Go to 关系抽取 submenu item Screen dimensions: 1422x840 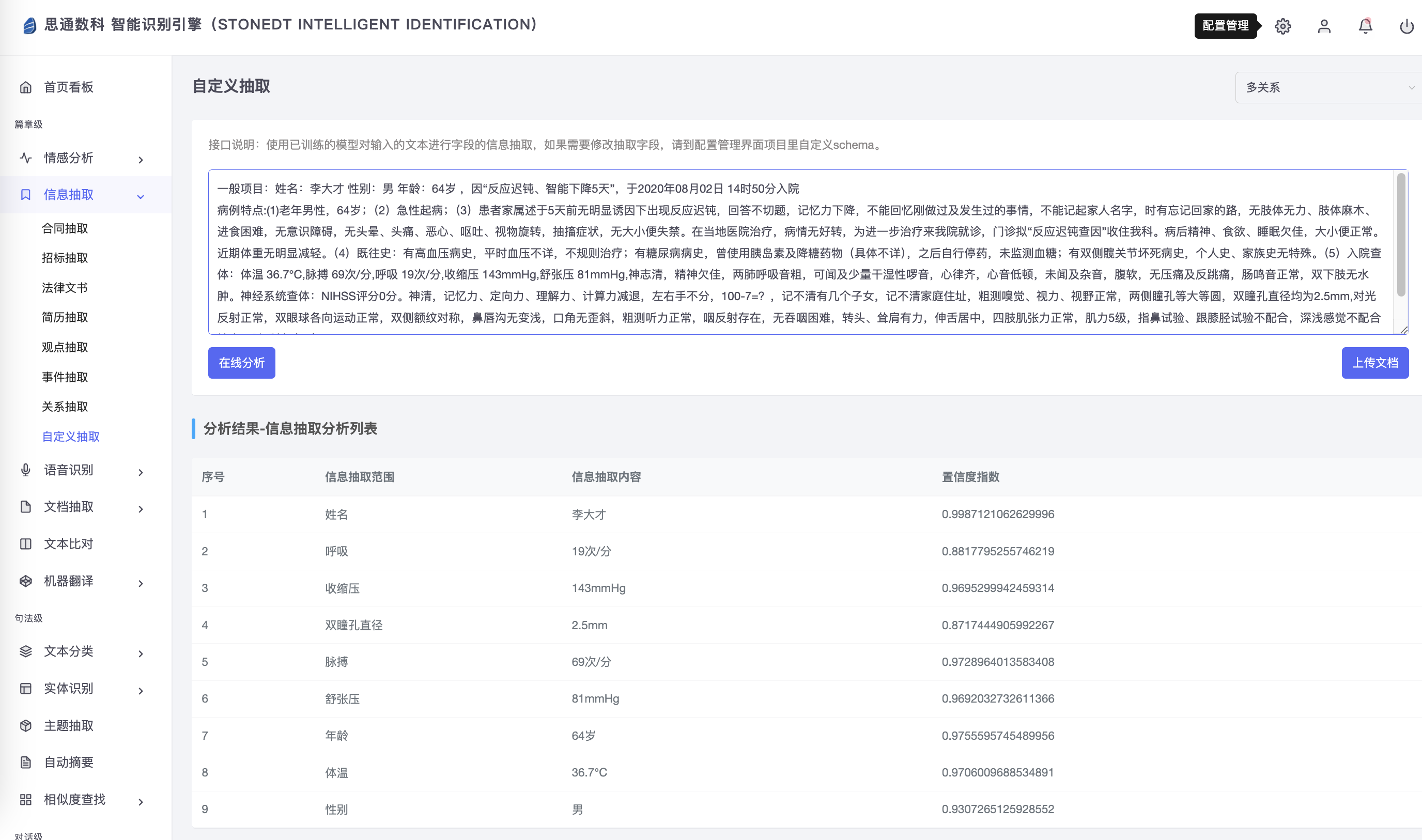pyautogui.click(x=65, y=407)
